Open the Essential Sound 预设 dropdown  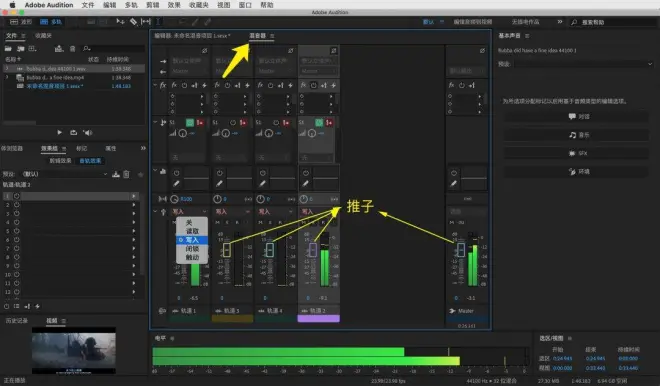click(x=583, y=64)
